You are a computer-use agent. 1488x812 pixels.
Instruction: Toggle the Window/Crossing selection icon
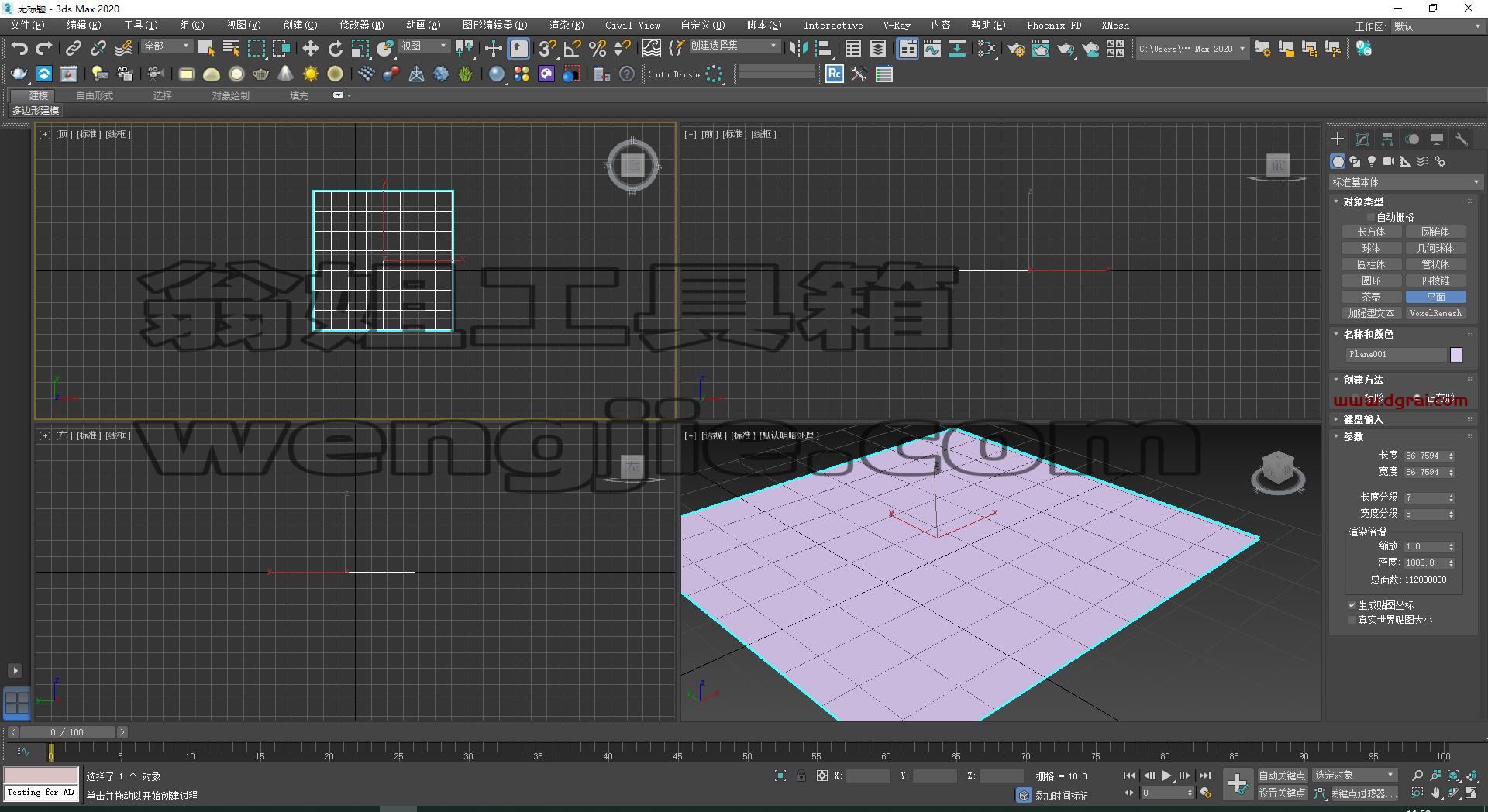point(281,49)
